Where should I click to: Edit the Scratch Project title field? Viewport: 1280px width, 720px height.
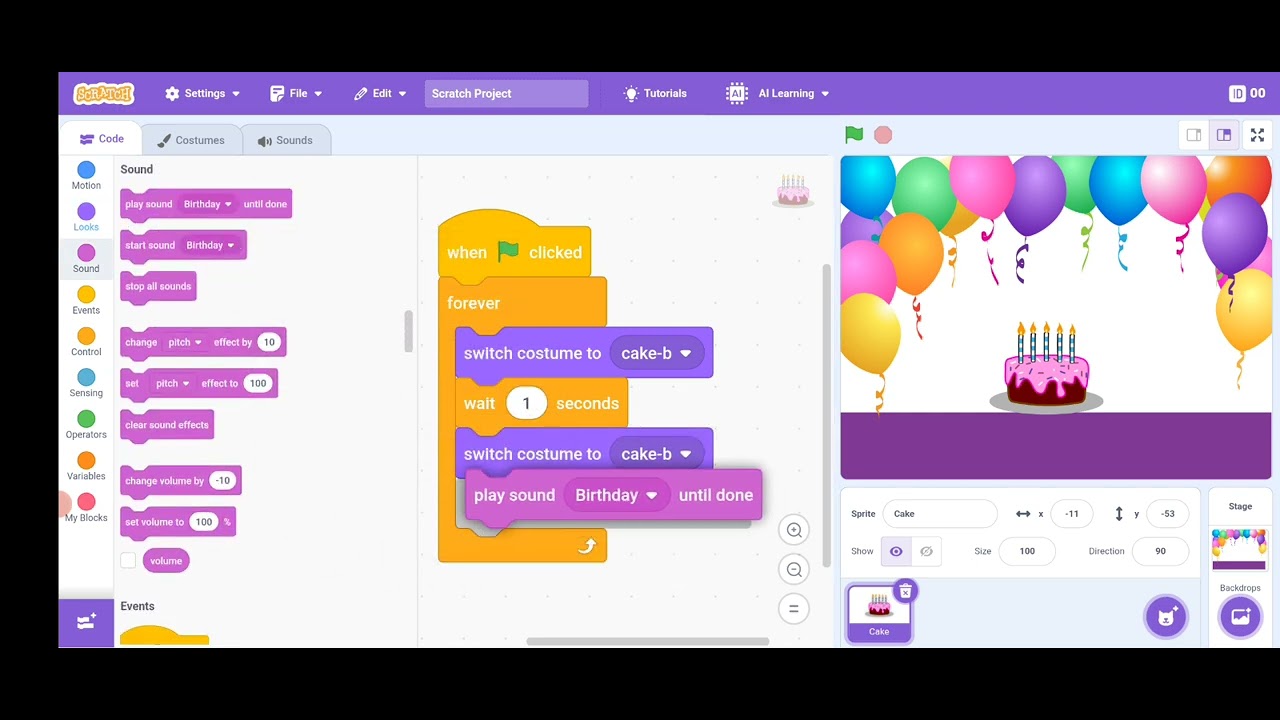506,93
